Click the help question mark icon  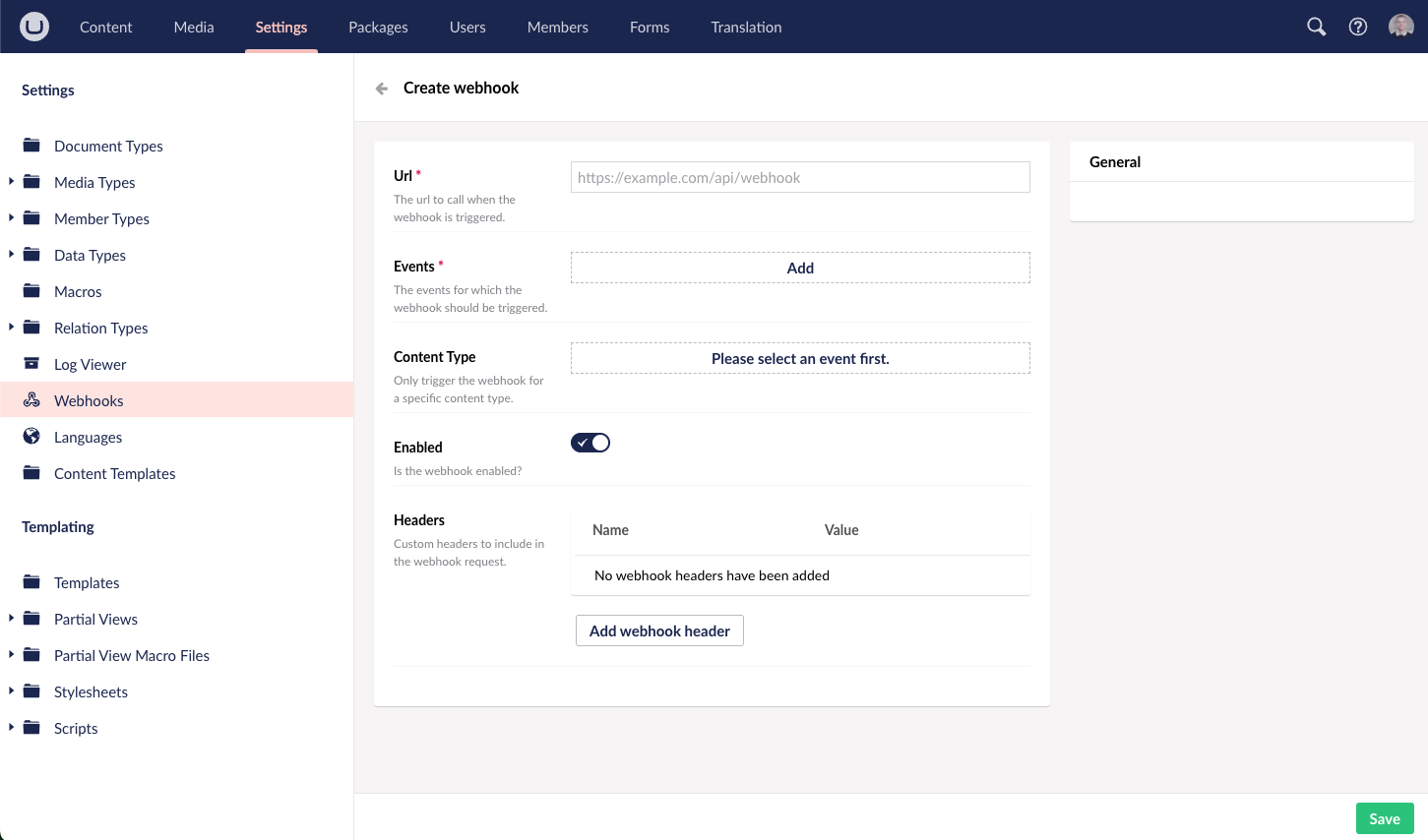pyautogui.click(x=1358, y=27)
